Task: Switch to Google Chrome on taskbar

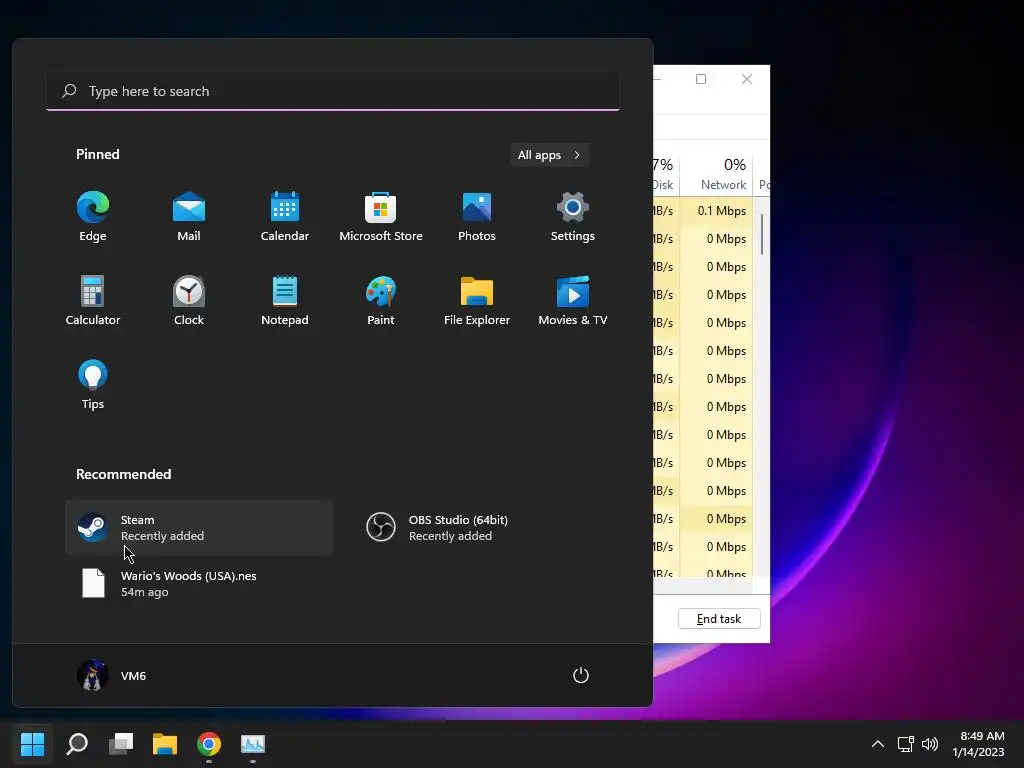Action: click(209, 744)
